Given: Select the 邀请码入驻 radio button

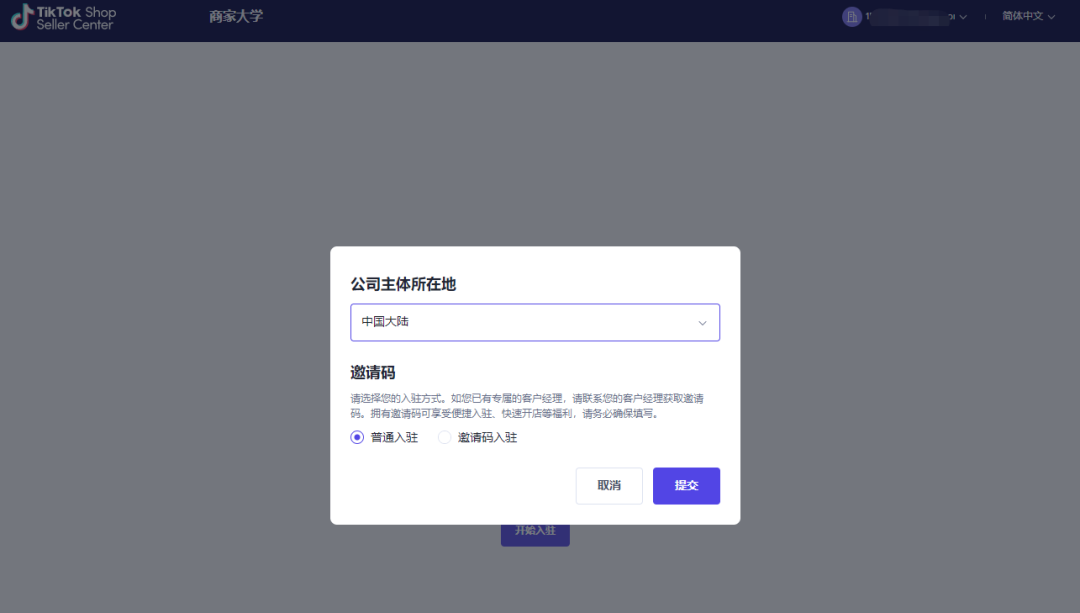Looking at the screenshot, I should [x=444, y=437].
